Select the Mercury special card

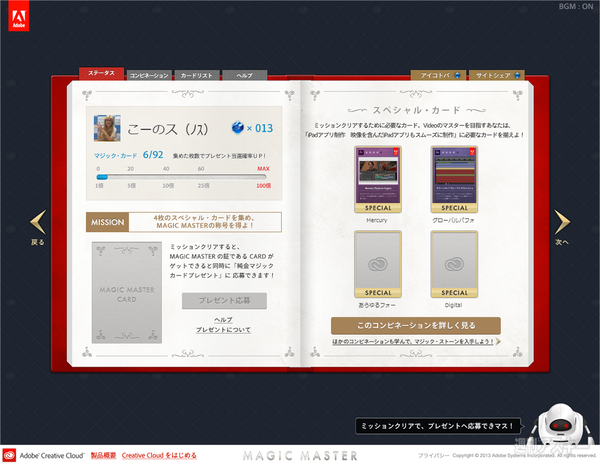click(x=378, y=179)
